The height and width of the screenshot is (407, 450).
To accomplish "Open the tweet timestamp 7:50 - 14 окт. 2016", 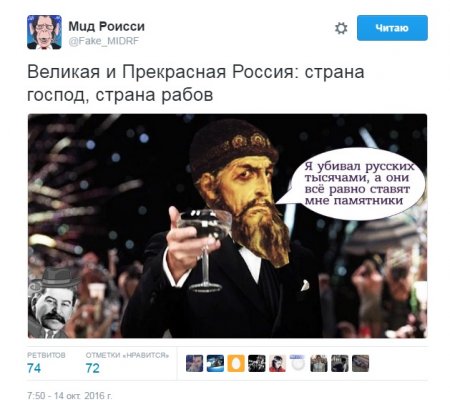I will (x=70, y=396).
